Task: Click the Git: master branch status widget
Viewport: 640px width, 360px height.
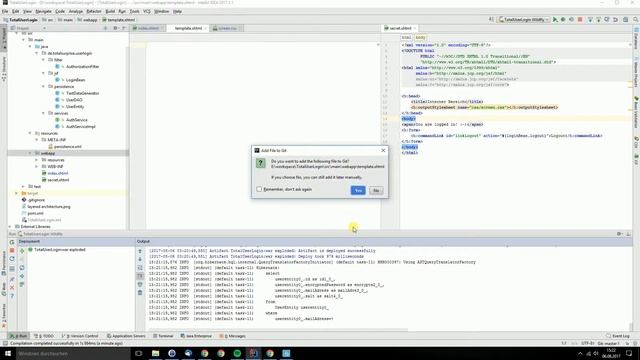Action: point(608,343)
